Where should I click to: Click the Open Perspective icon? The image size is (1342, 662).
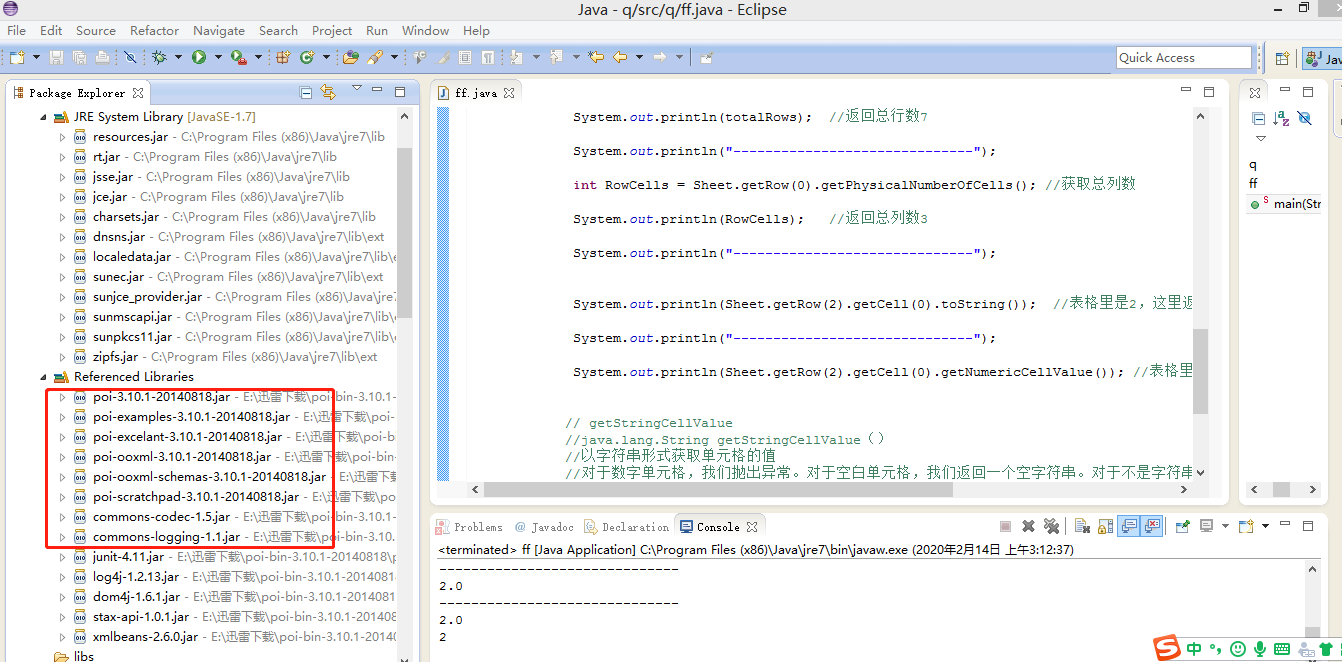point(1282,58)
